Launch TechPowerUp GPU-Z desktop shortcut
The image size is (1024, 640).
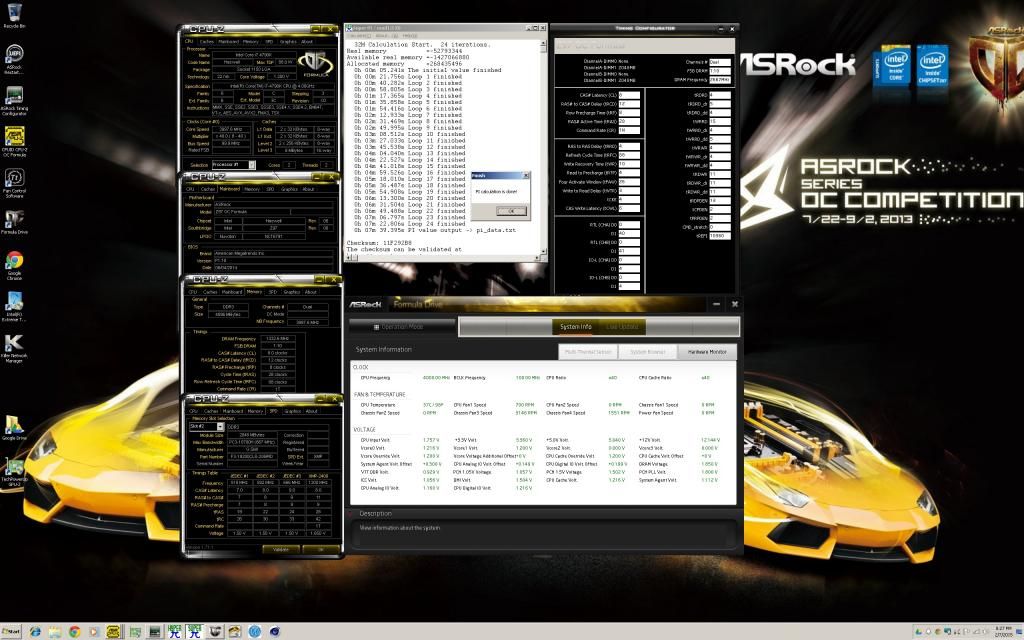[14, 473]
